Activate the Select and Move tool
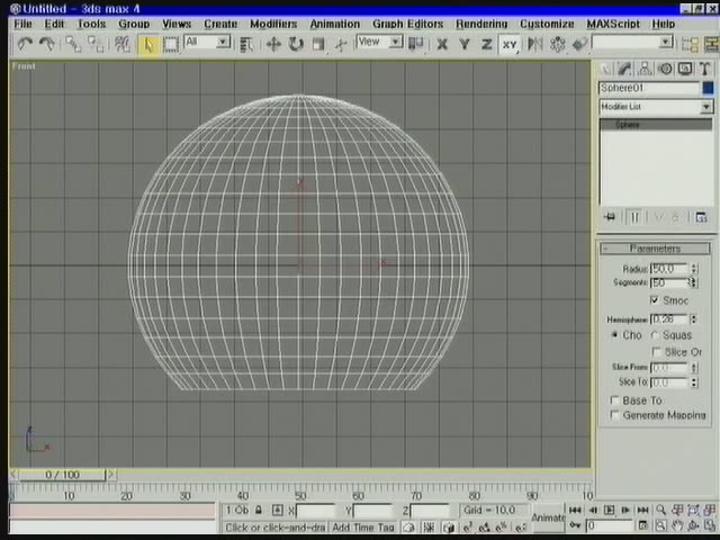Screen dimensions: 720x540 click(x=273, y=45)
